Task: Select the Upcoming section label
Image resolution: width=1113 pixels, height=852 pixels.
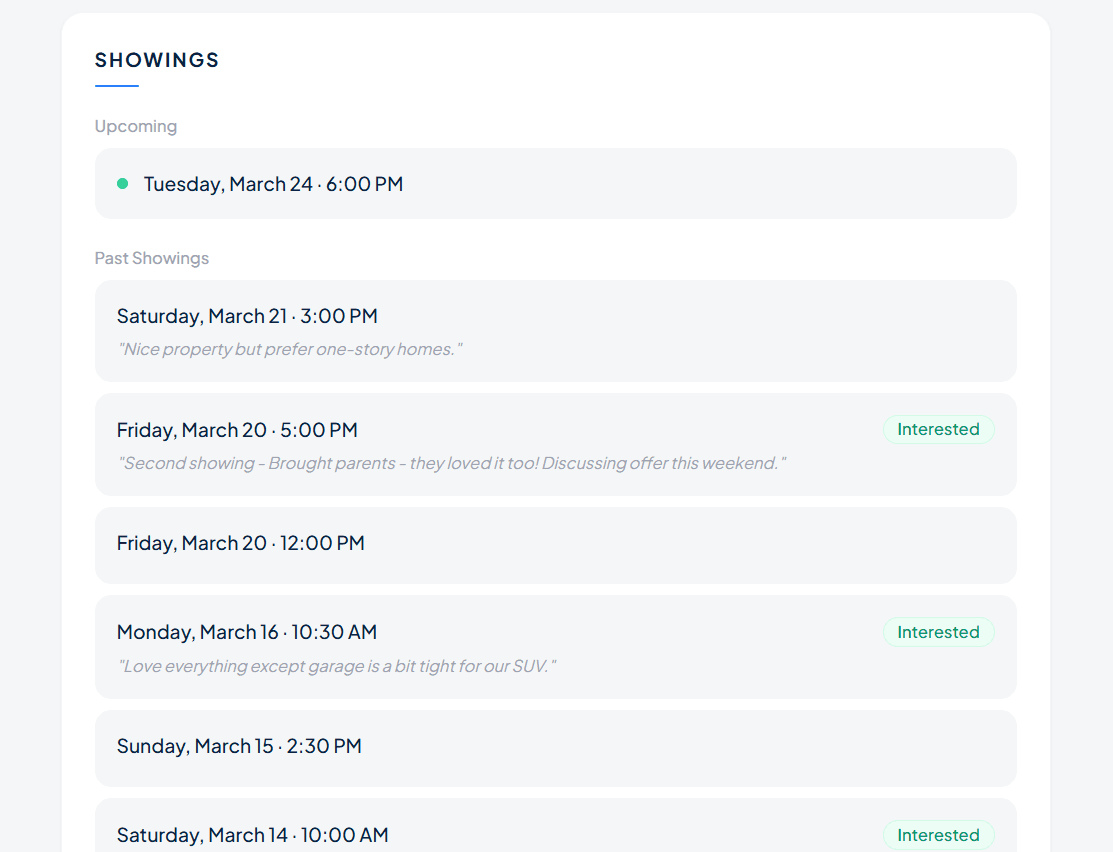Action: 136,126
